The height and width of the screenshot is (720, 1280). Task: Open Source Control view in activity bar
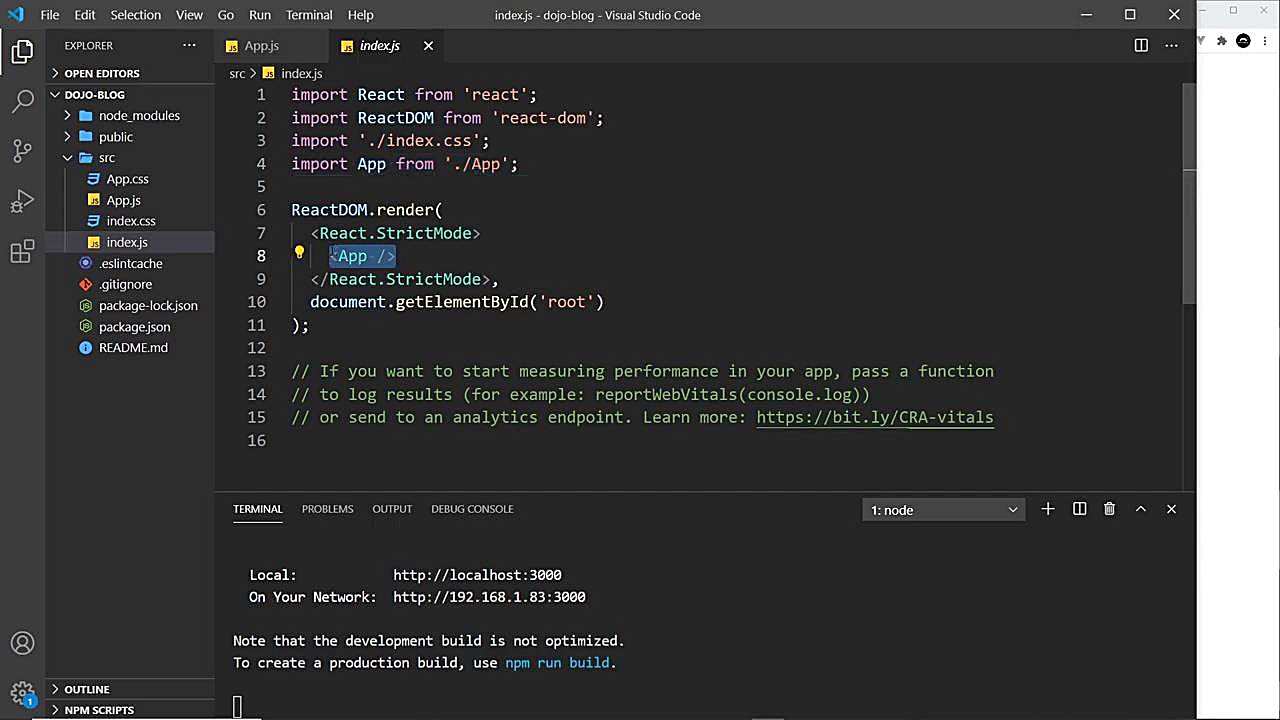coord(22,151)
